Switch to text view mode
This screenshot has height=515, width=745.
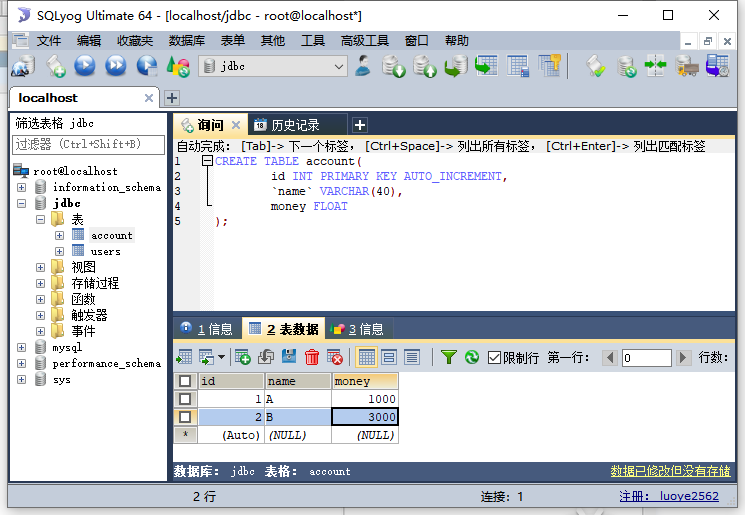(412, 357)
